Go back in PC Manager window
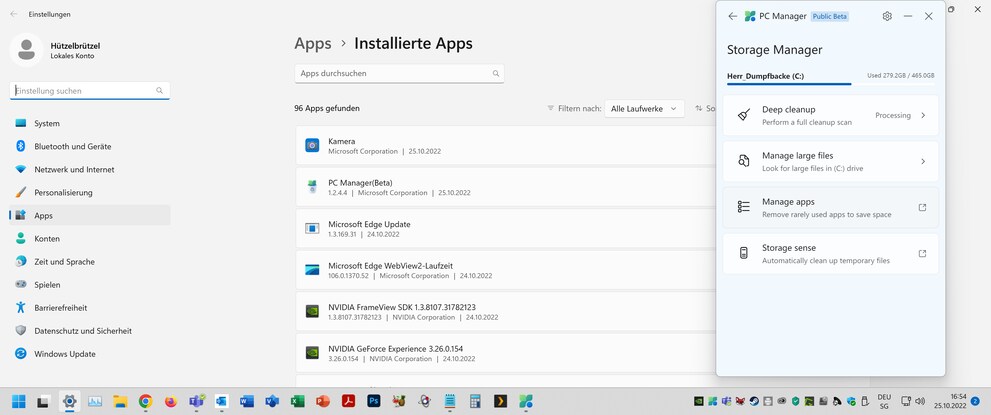This screenshot has width=991, height=415. pos(733,16)
